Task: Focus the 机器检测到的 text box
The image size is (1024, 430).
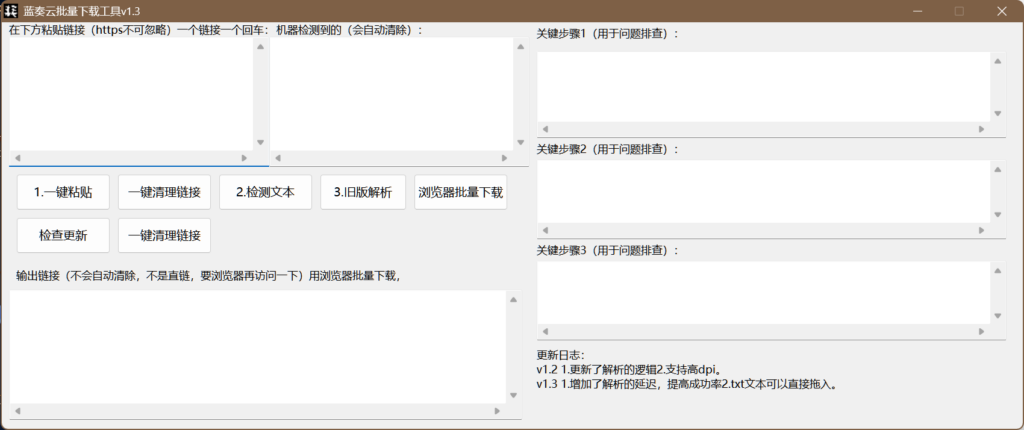Action: coord(392,94)
